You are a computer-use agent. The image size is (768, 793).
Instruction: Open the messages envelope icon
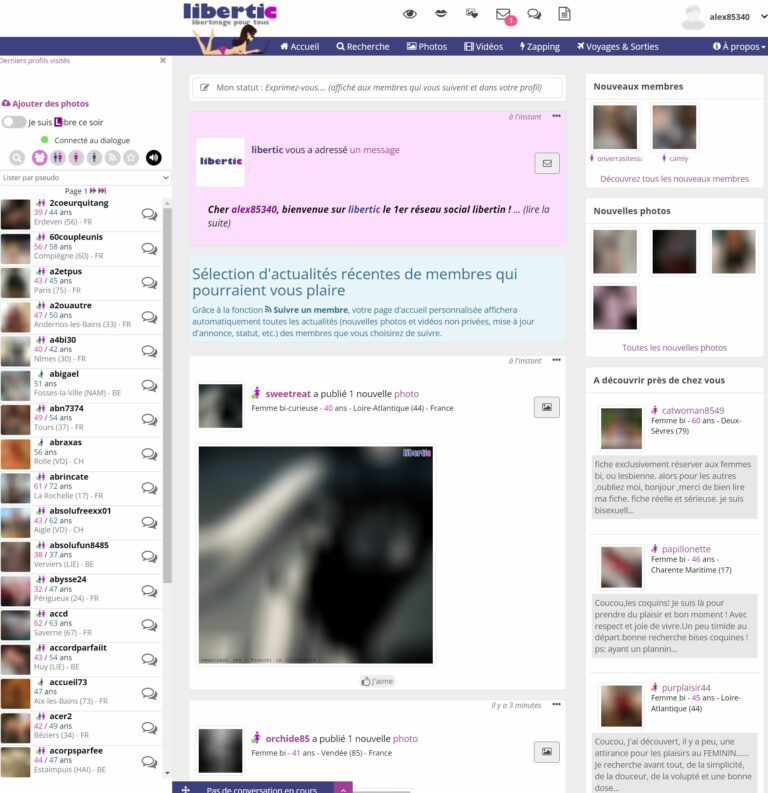(x=503, y=14)
